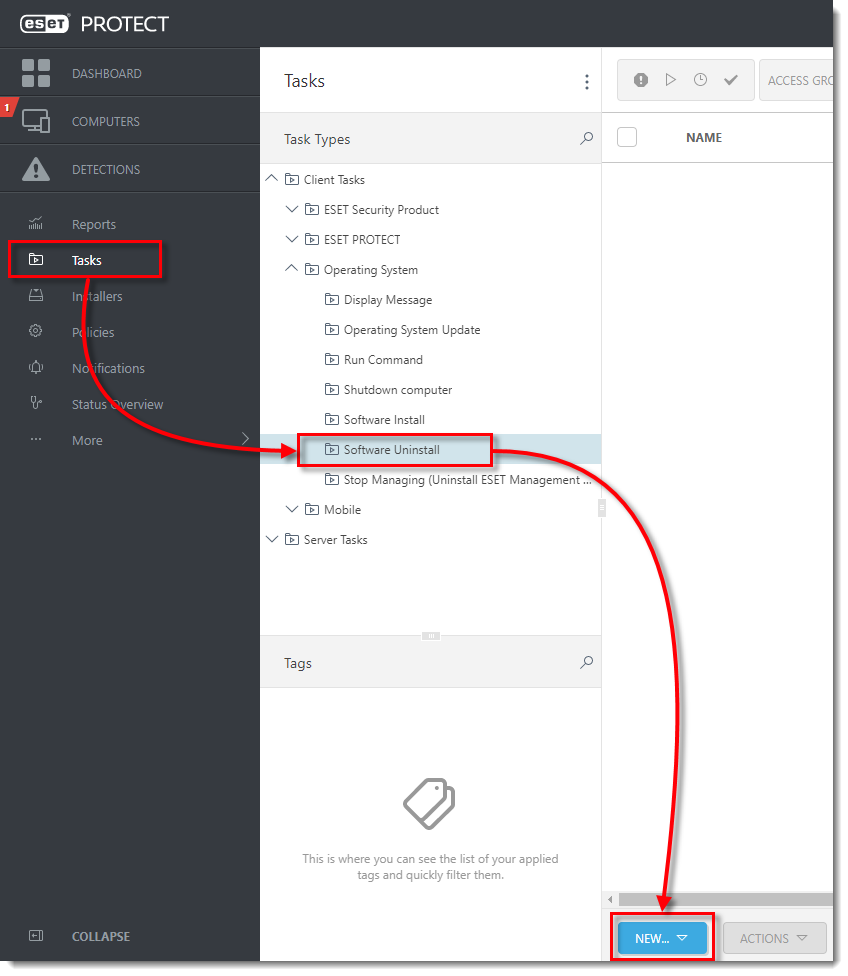Screen dimensions: 848x976
Task: Expand the ESET Security Product node
Action: [291, 209]
